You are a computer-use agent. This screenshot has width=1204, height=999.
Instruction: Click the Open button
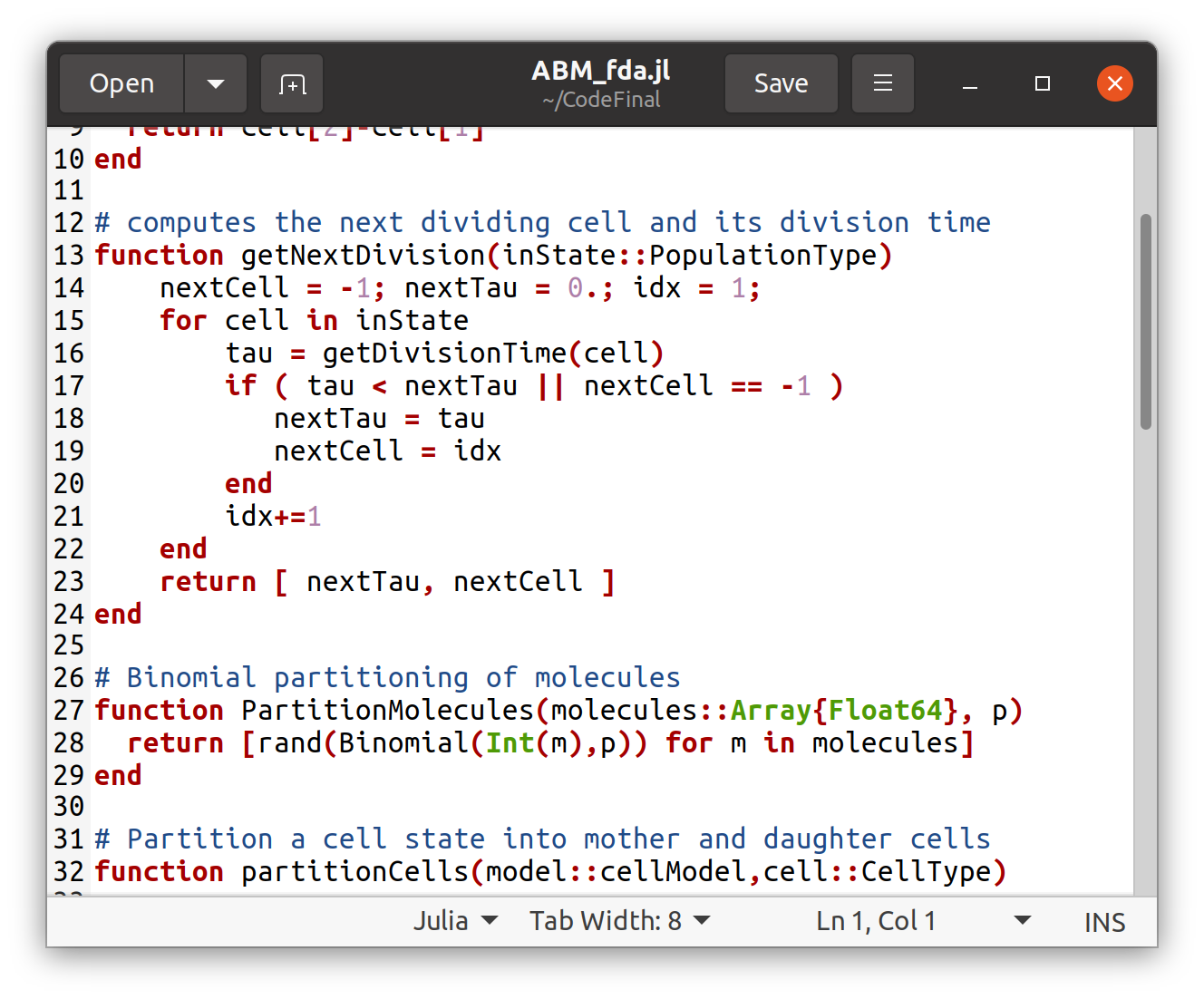[x=122, y=84]
